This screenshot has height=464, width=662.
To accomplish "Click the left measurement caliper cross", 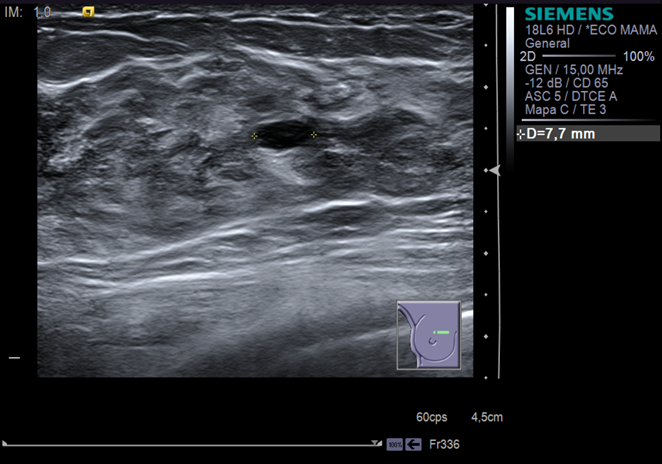I will point(254,136).
